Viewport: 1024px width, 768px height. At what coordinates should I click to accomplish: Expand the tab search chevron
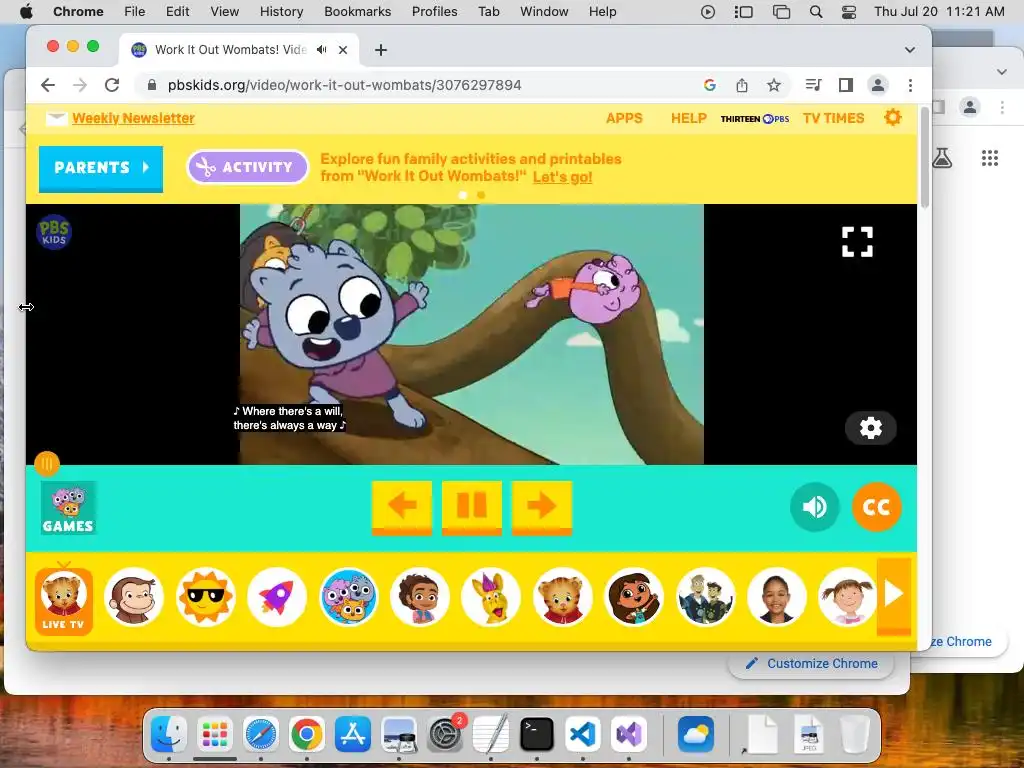coord(910,50)
